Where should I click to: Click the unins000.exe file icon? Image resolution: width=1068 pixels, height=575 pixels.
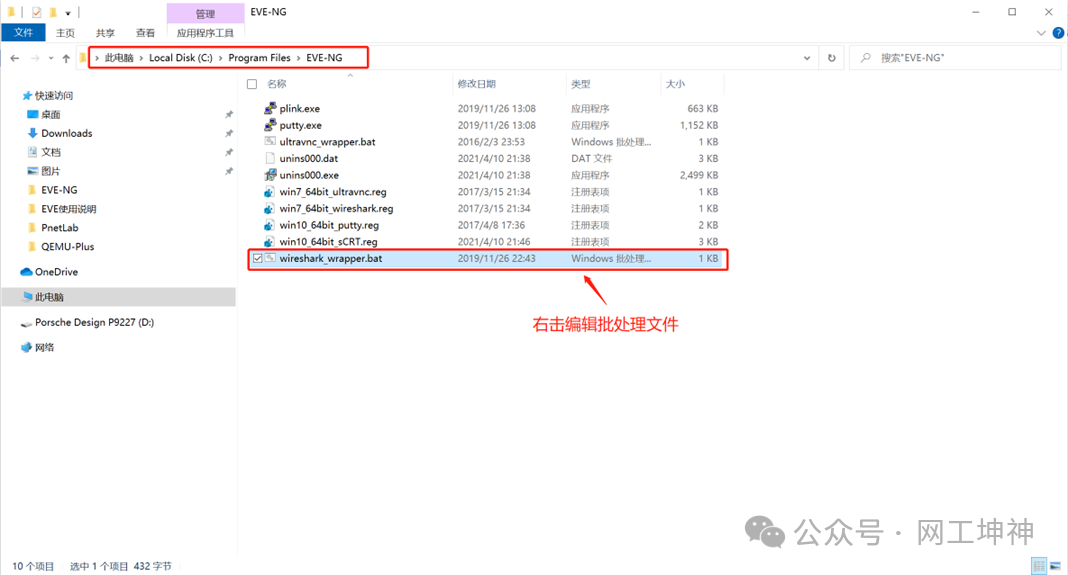[270, 175]
